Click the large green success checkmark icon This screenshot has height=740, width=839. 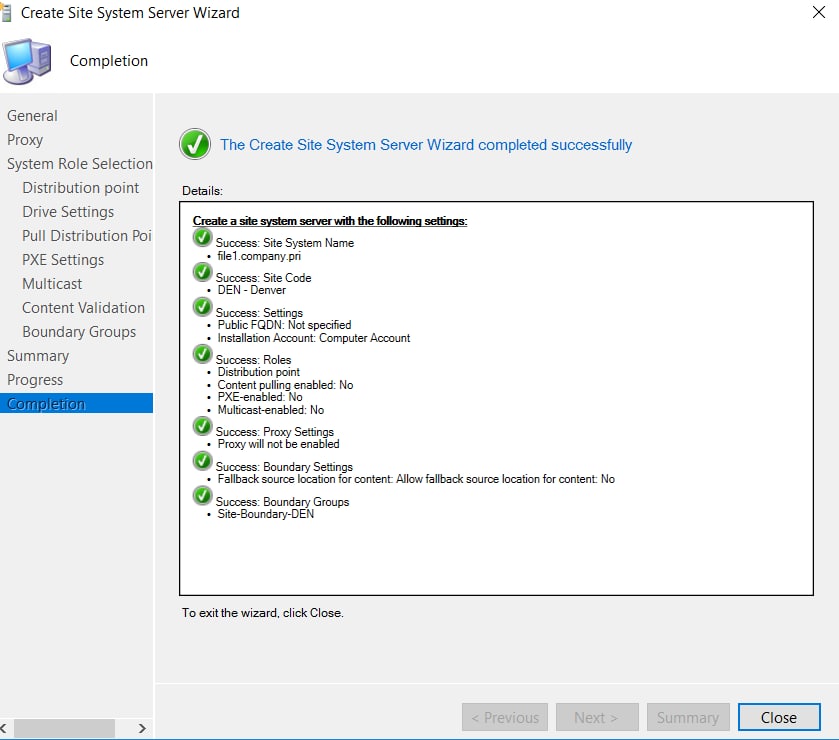pyautogui.click(x=195, y=144)
